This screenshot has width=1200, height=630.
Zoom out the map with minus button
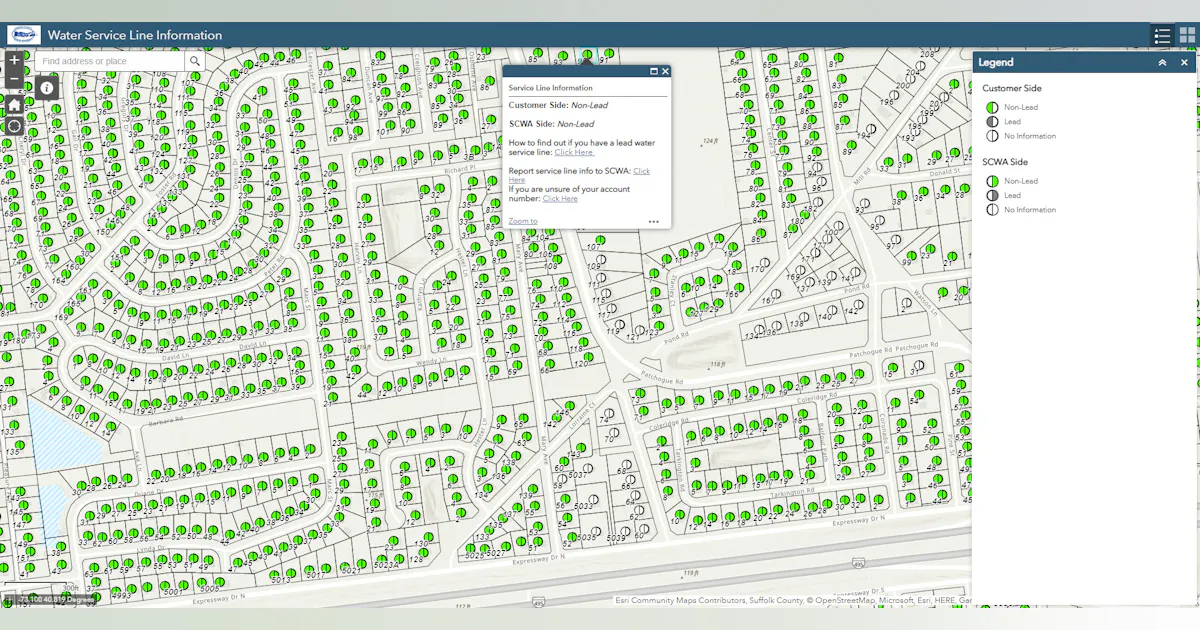tap(14, 78)
